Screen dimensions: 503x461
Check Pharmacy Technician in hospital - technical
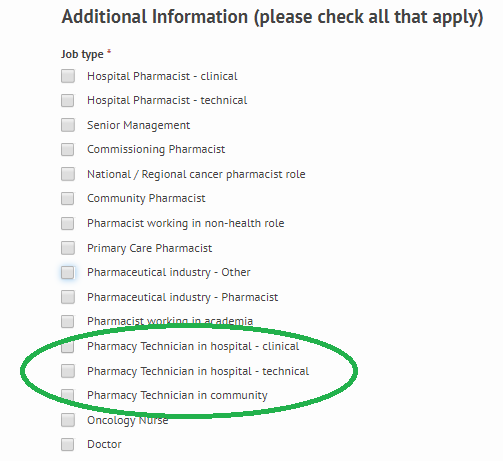(68, 371)
